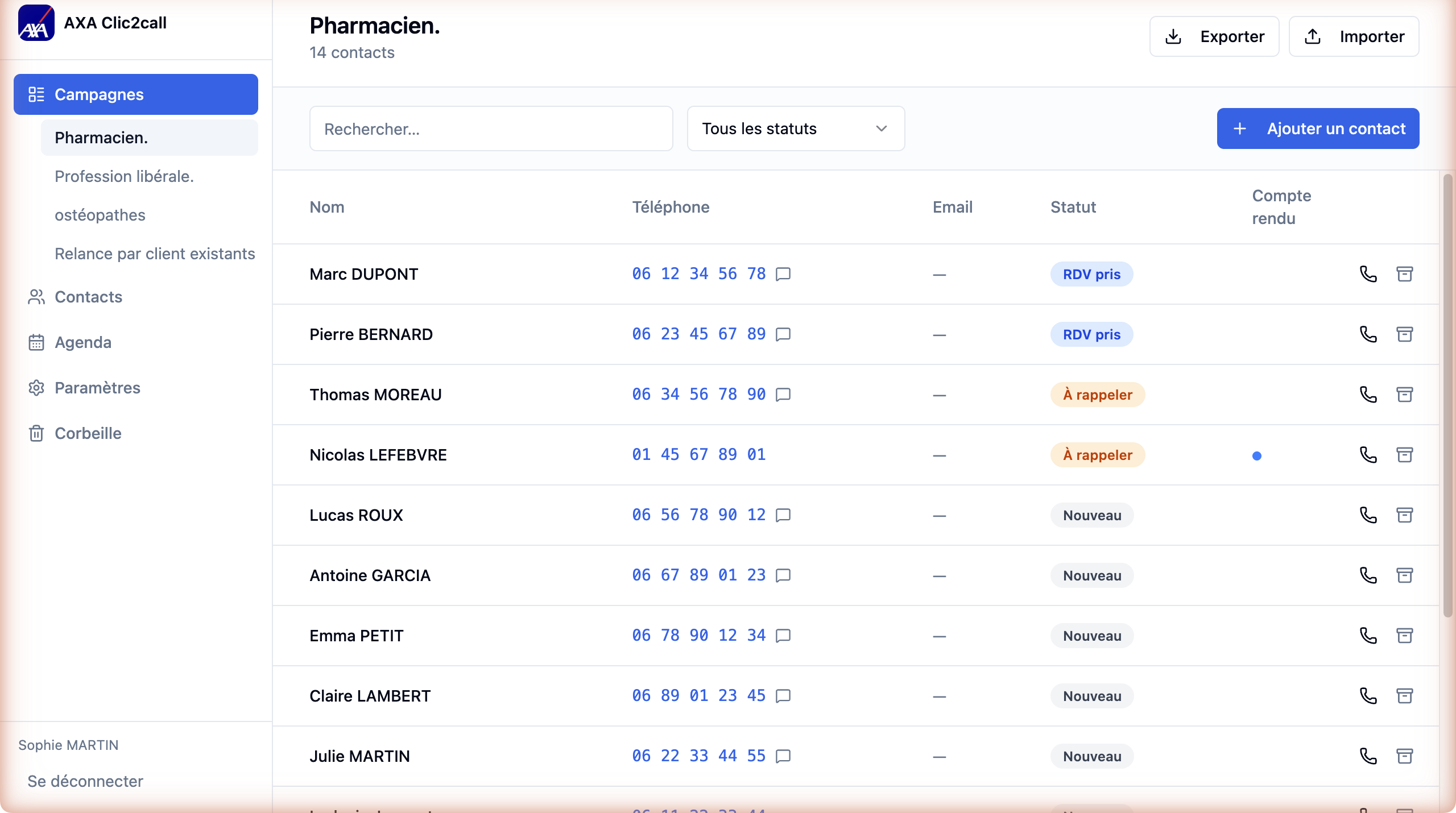The height and width of the screenshot is (813, 1456).
Task: Click phone icon for Lucas ROUX
Action: [1368, 515]
